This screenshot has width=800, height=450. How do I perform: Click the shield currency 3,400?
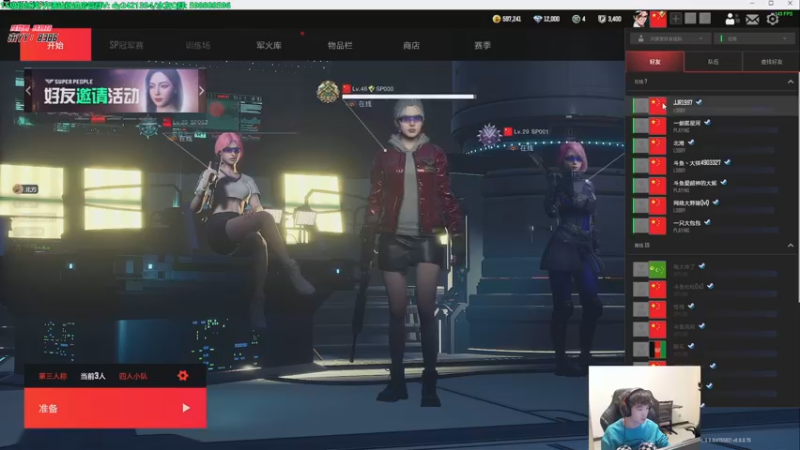pyautogui.click(x=610, y=19)
